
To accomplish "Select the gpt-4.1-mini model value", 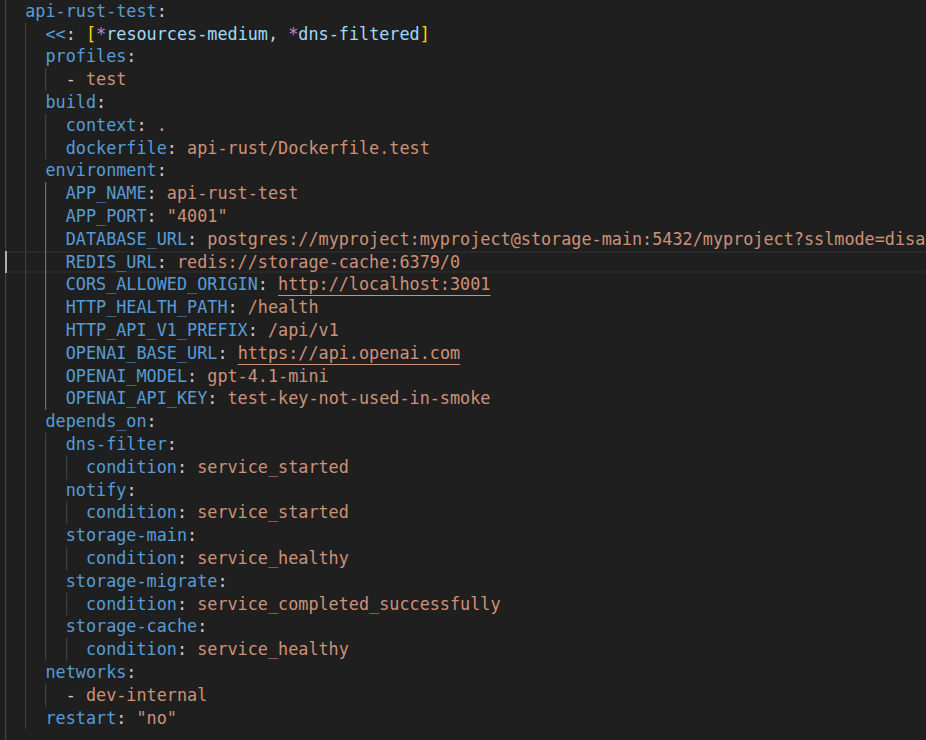I will click(x=268, y=376).
